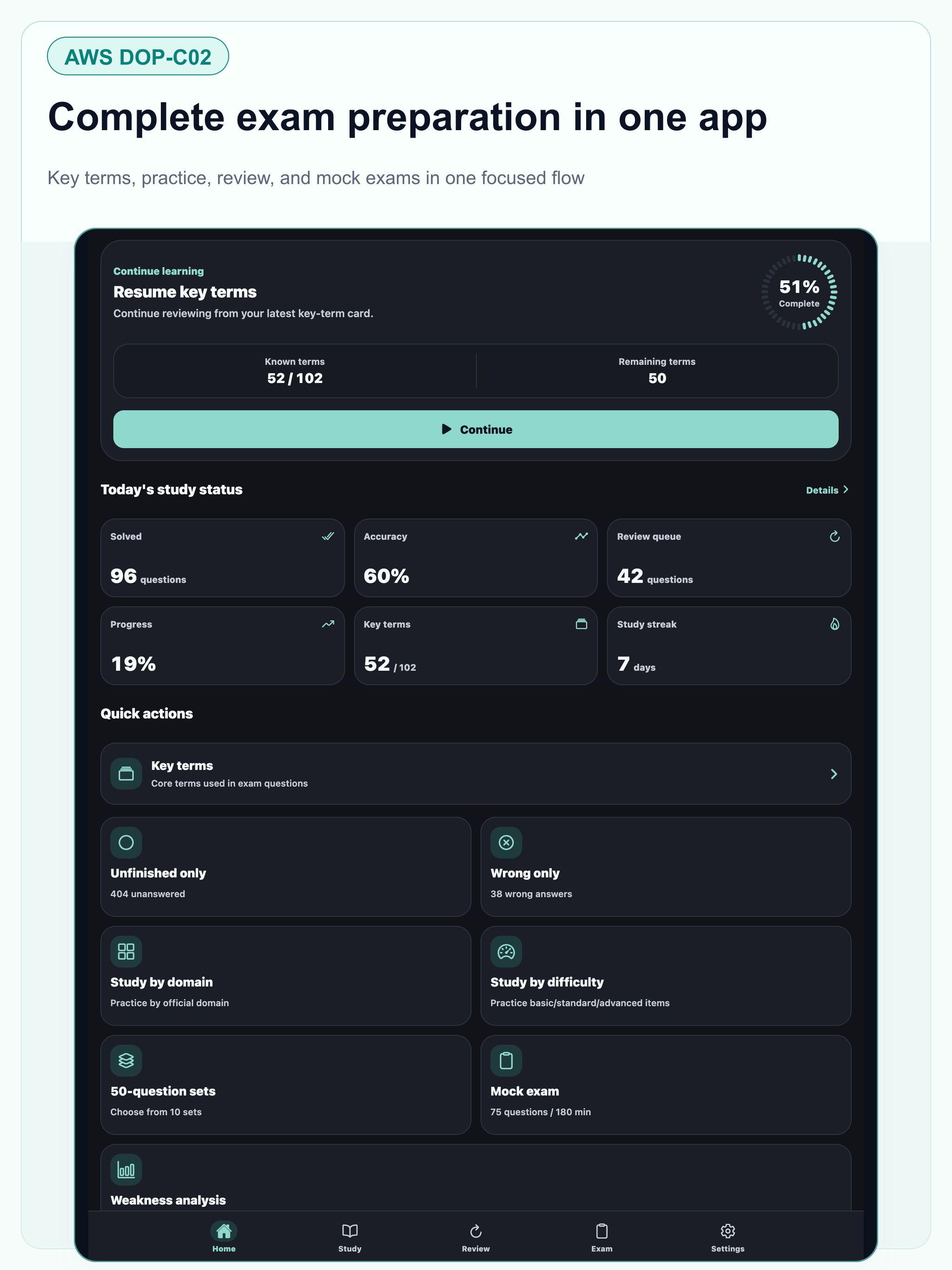This screenshot has height=1270, width=952.
Task: Click the AWS DOP-C02 badge
Action: point(138,56)
